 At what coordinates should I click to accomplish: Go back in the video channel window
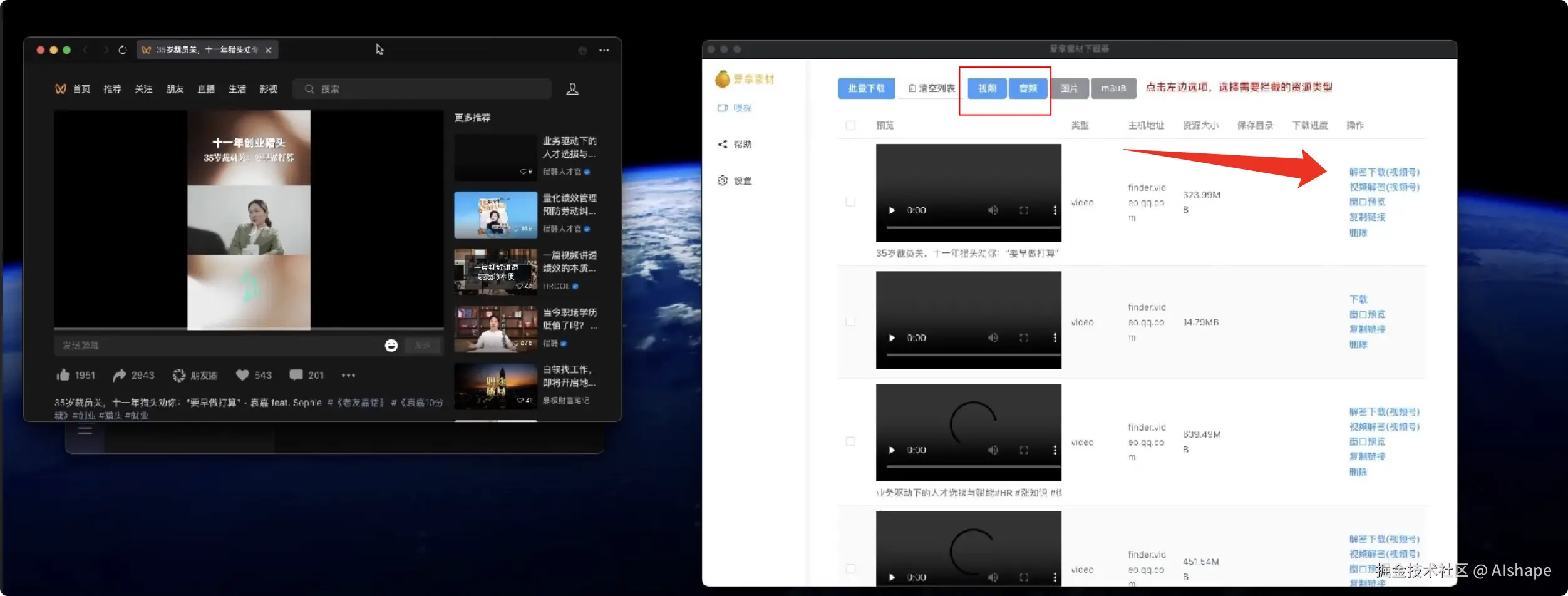click(x=86, y=50)
